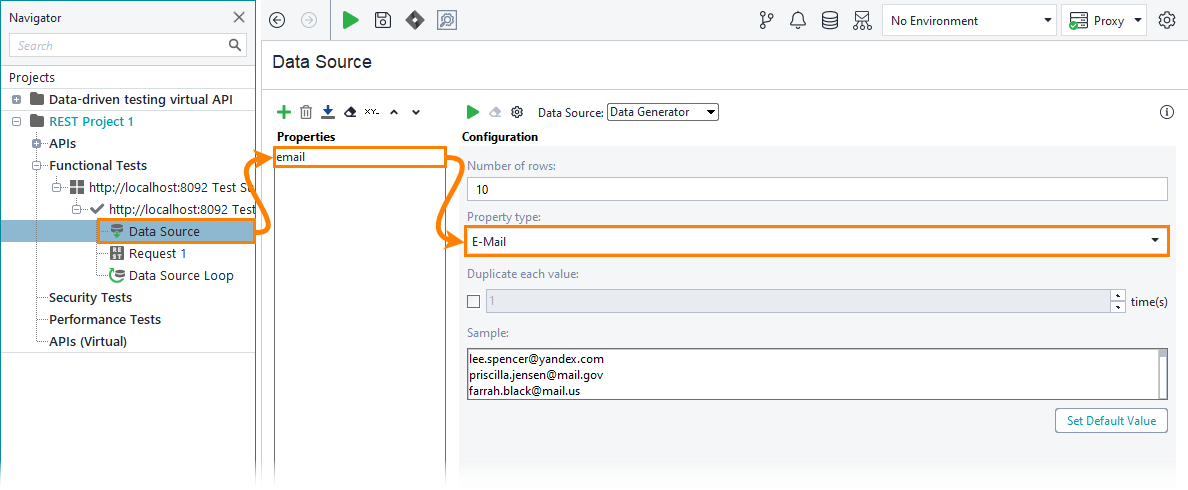Screen dimensions: 1188x490
Task: Click the network topology icon in top toolbar
Action: point(861,20)
